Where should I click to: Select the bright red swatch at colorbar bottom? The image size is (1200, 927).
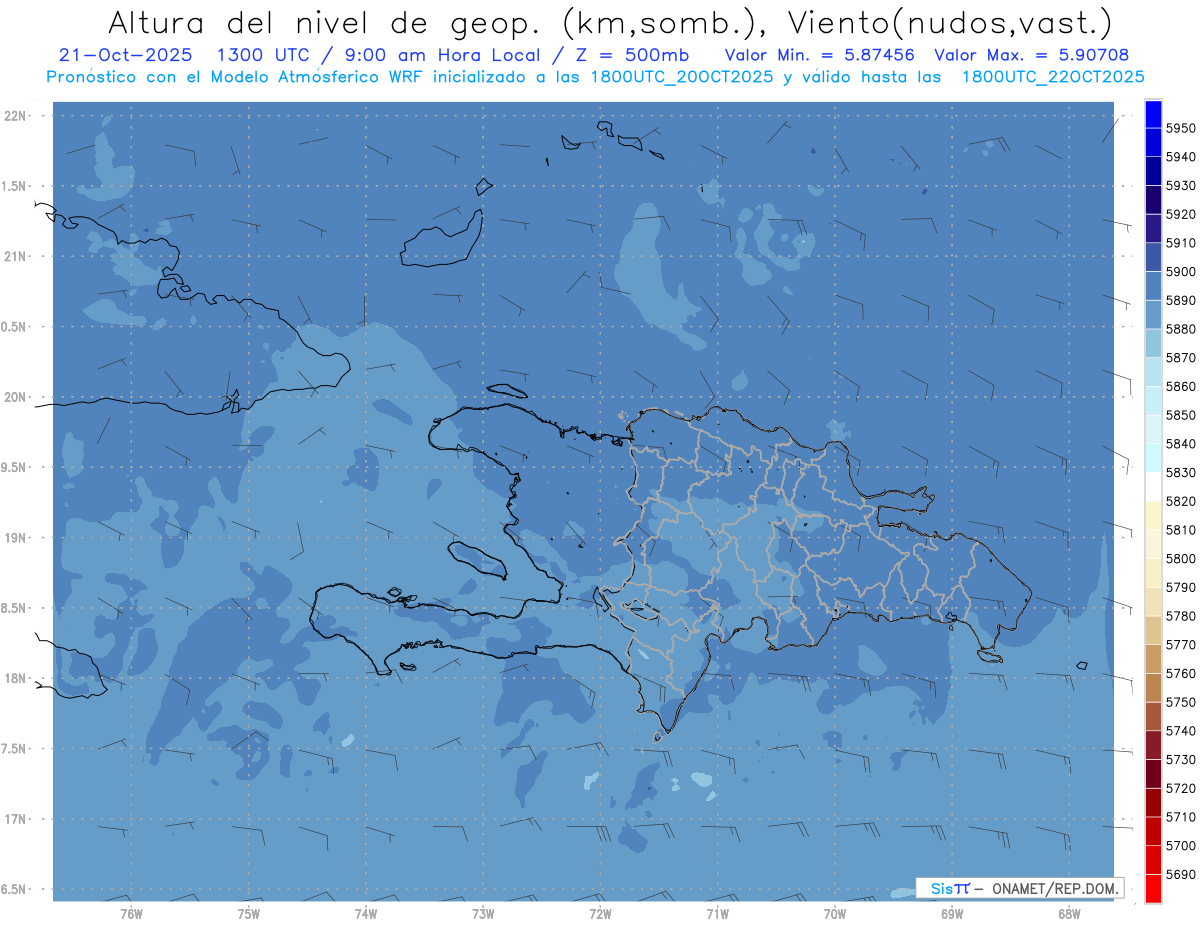(x=1153, y=888)
